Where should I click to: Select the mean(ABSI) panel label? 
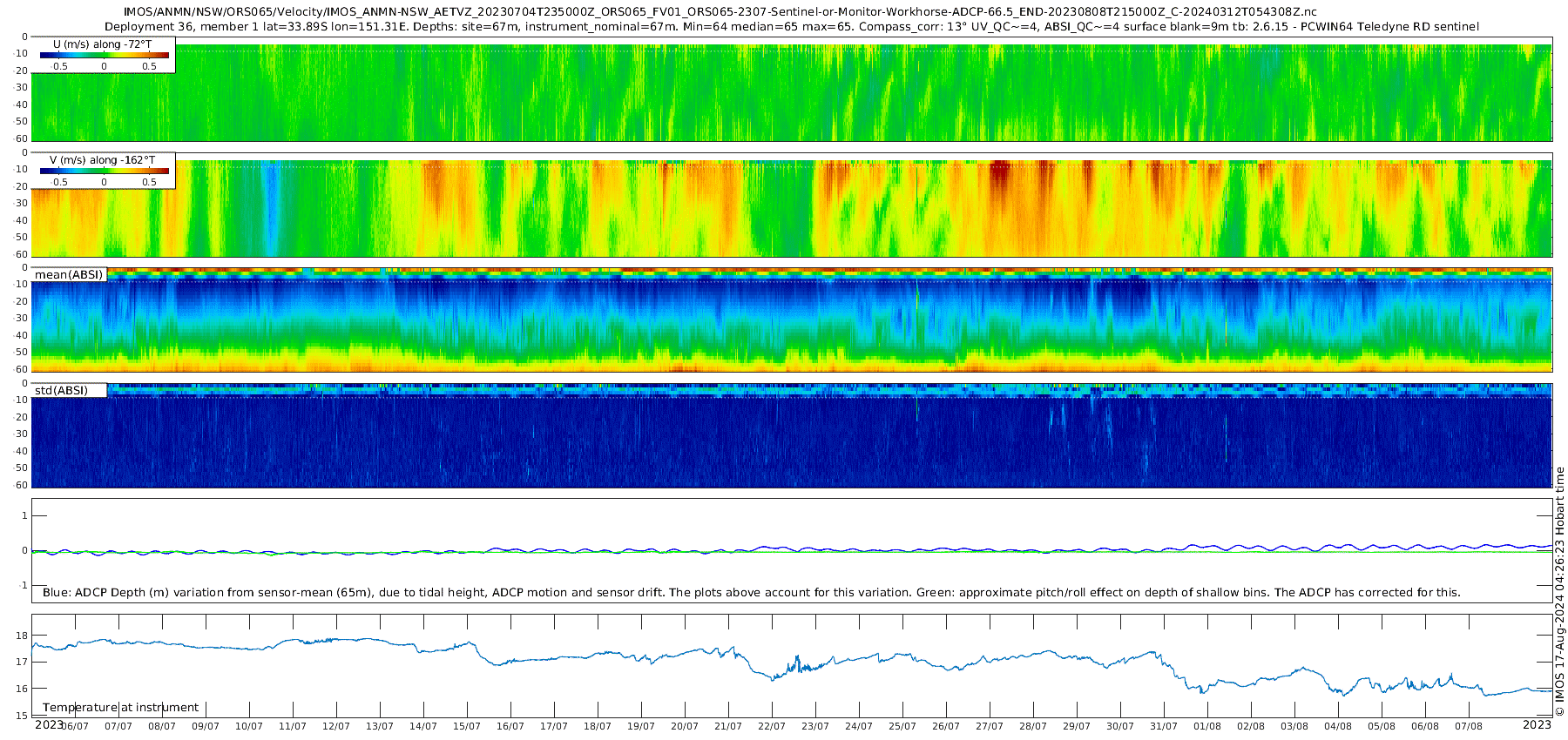tap(69, 274)
